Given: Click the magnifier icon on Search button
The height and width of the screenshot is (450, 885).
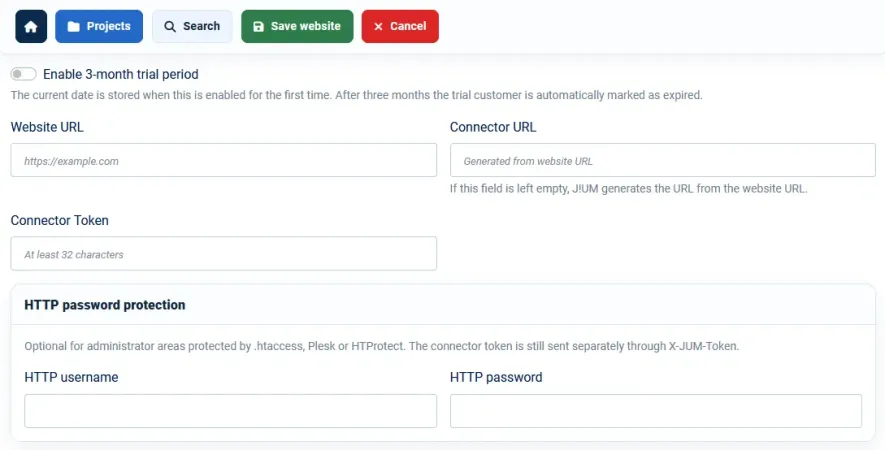Looking at the screenshot, I should click(170, 27).
